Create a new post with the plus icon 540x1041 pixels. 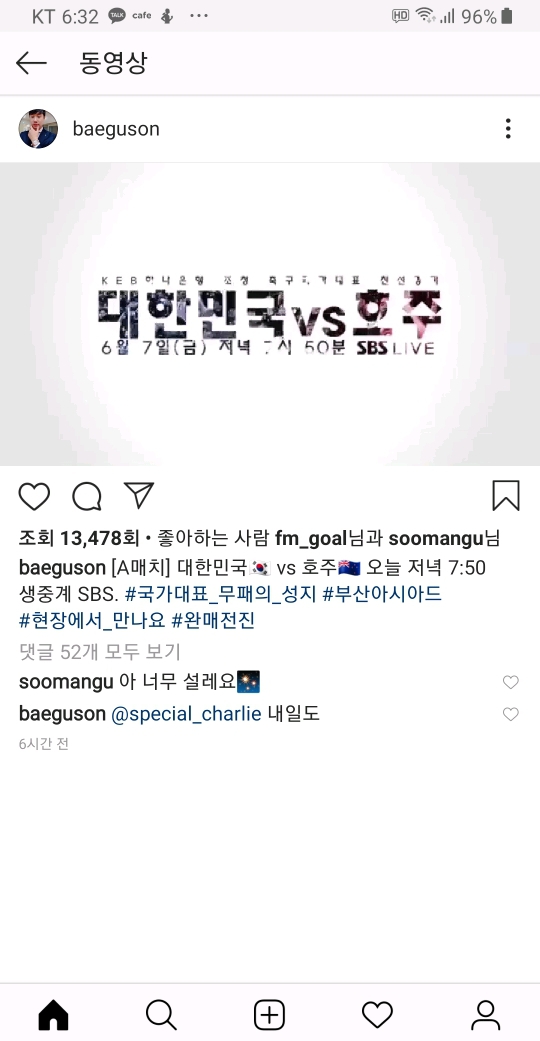(x=270, y=1015)
